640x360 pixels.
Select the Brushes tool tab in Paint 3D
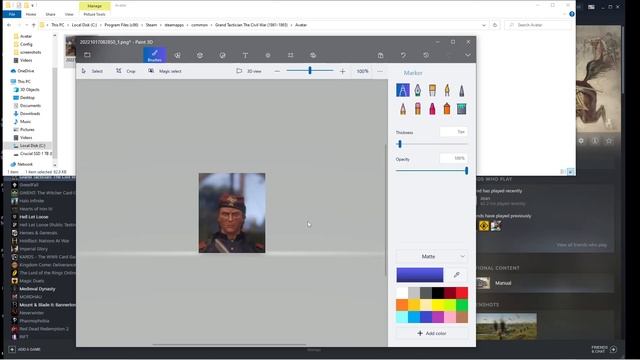click(154, 55)
